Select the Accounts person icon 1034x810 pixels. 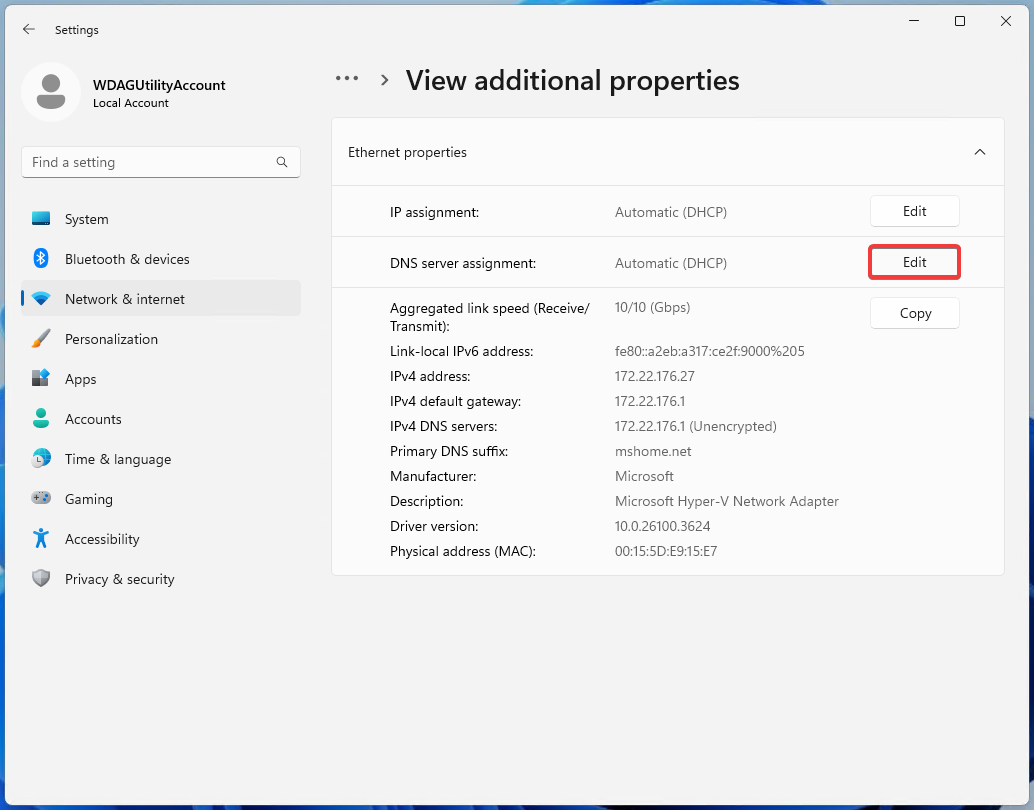(41, 419)
